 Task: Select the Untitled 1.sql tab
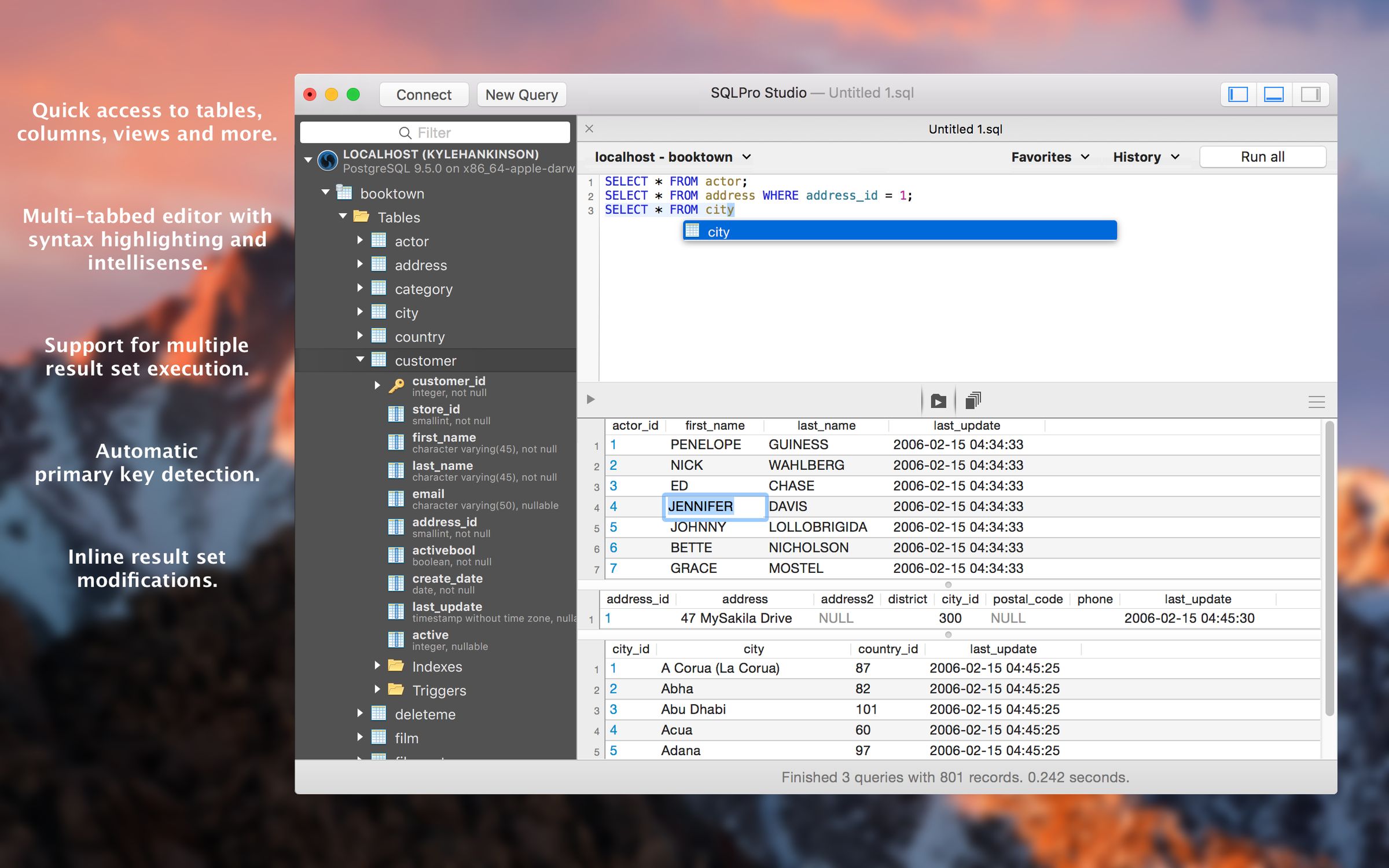pyautogui.click(x=965, y=129)
